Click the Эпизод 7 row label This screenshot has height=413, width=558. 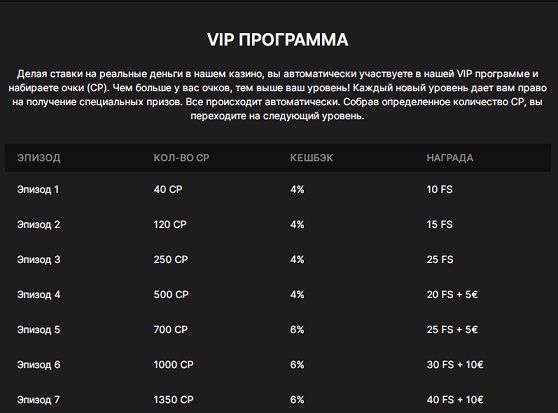pos(38,400)
